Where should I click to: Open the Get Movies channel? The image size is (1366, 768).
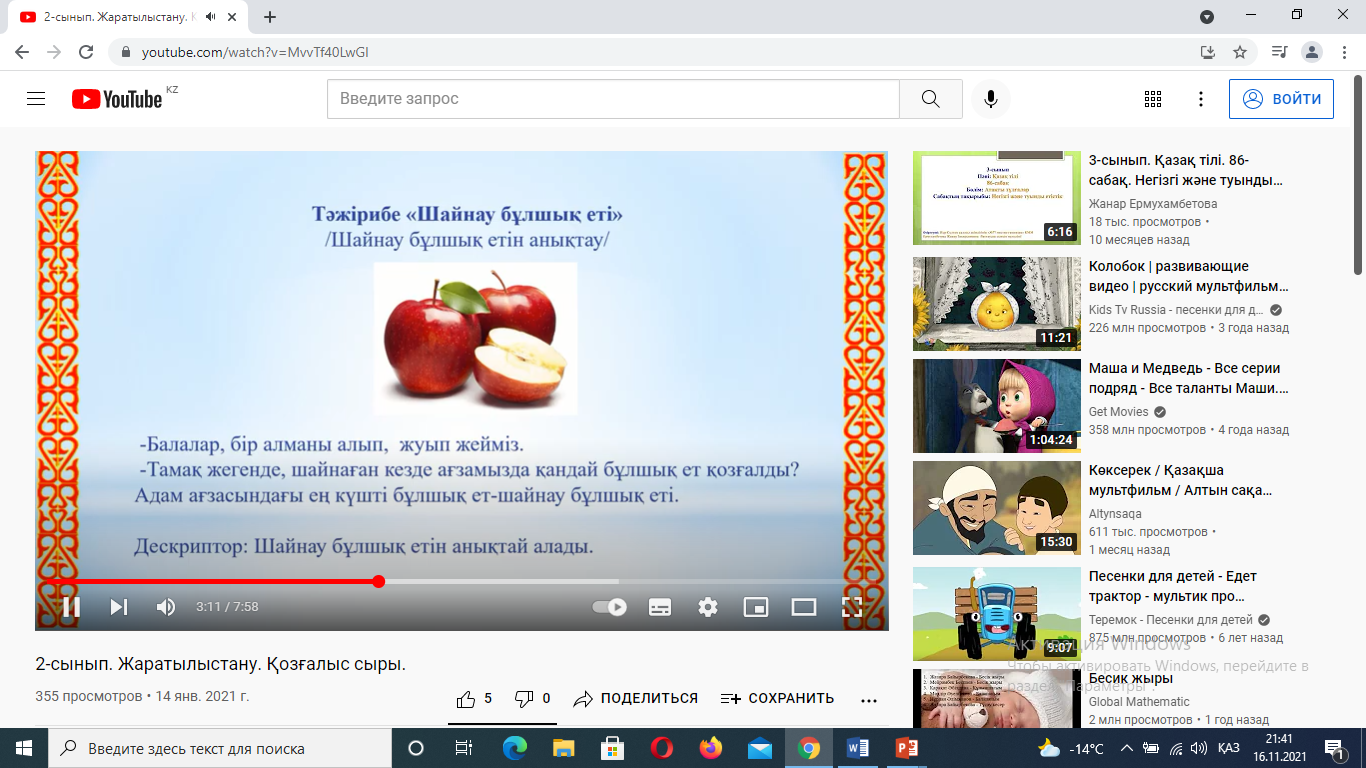coord(1119,412)
